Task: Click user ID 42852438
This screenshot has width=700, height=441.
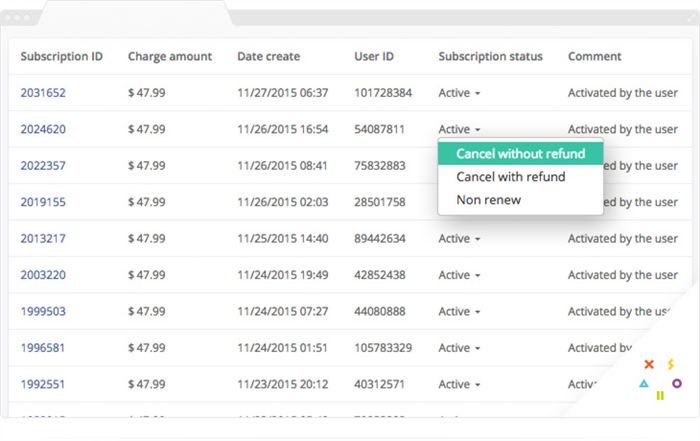Action: tap(380, 275)
